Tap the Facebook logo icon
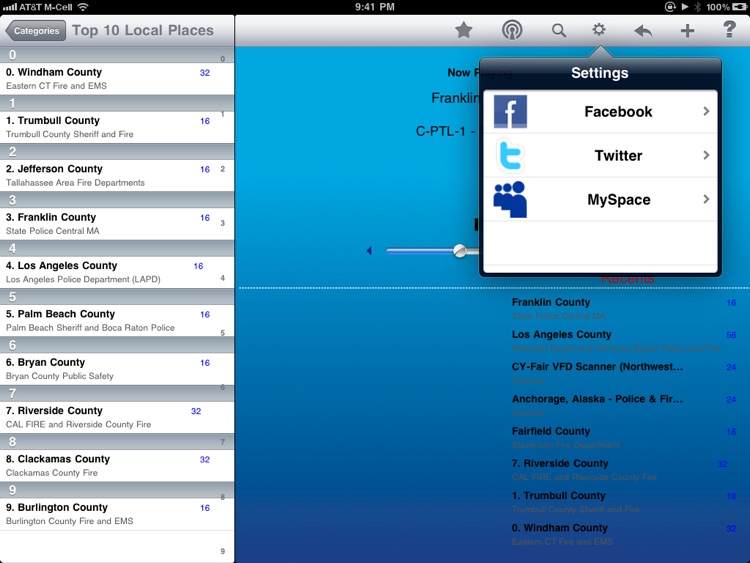 point(510,111)
